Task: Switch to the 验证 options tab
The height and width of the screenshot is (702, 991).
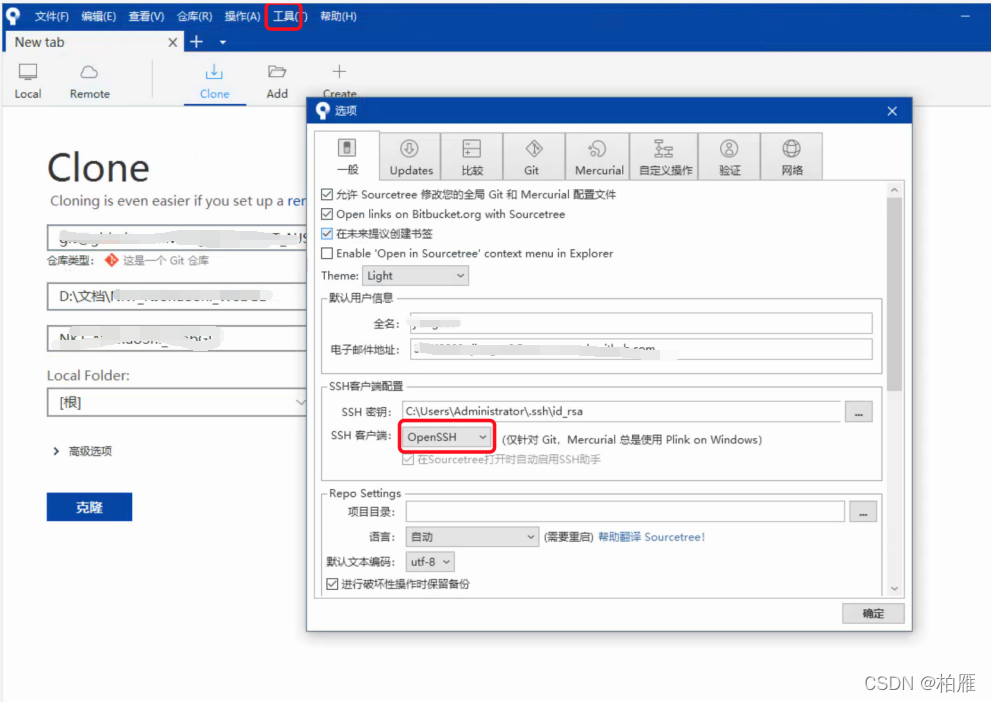Action: [729, 157]
